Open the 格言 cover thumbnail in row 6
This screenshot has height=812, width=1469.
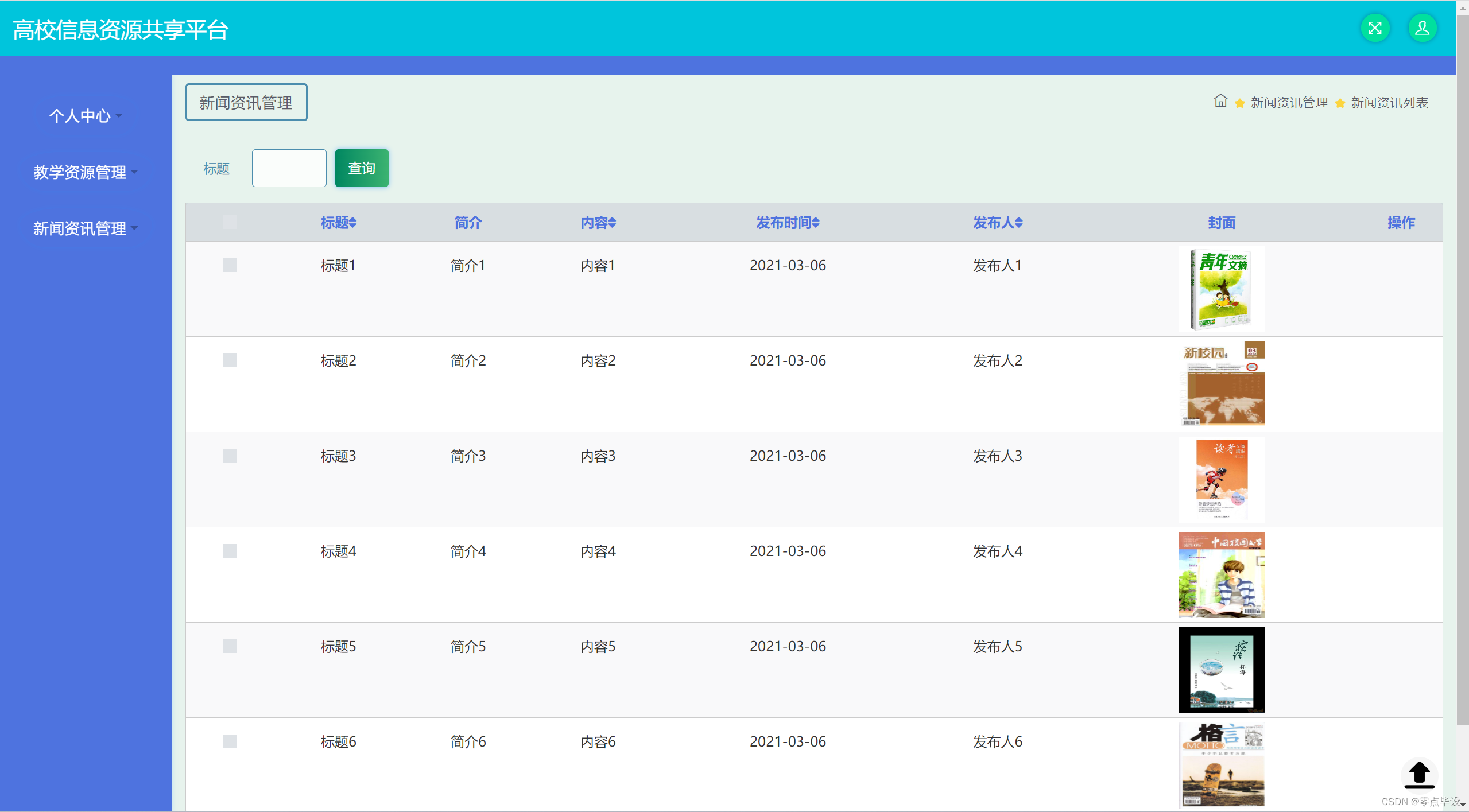(1222, 765)
